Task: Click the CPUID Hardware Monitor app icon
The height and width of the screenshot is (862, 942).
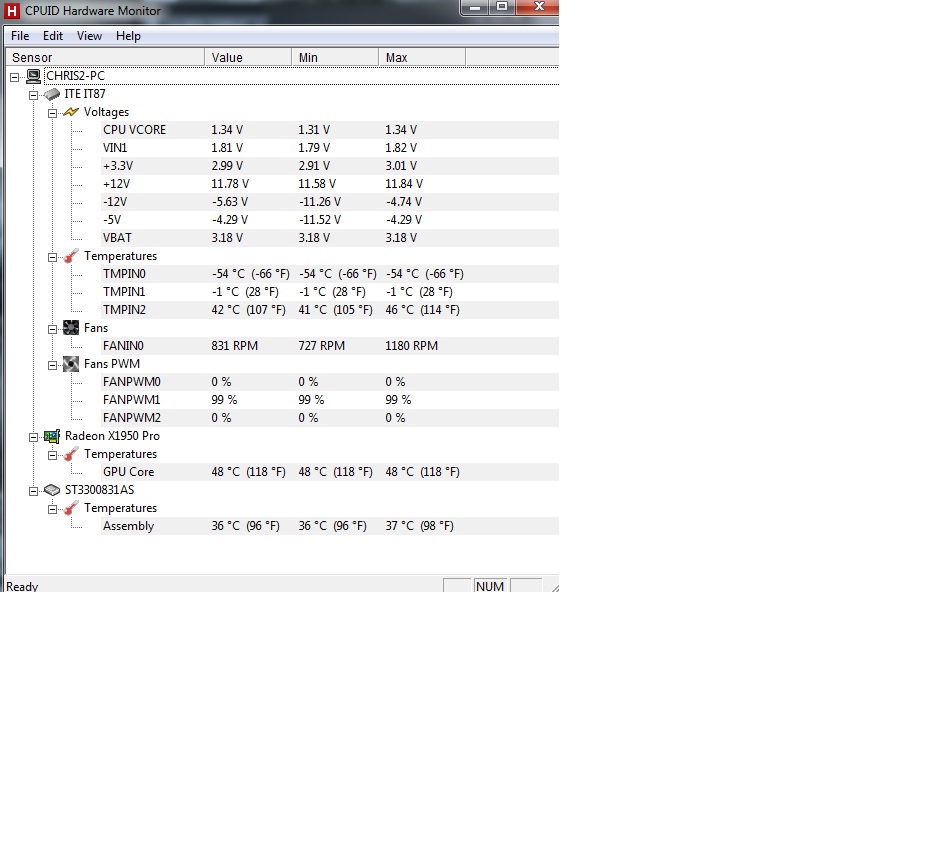Action: pyautogui.click(x=11, y=11)
